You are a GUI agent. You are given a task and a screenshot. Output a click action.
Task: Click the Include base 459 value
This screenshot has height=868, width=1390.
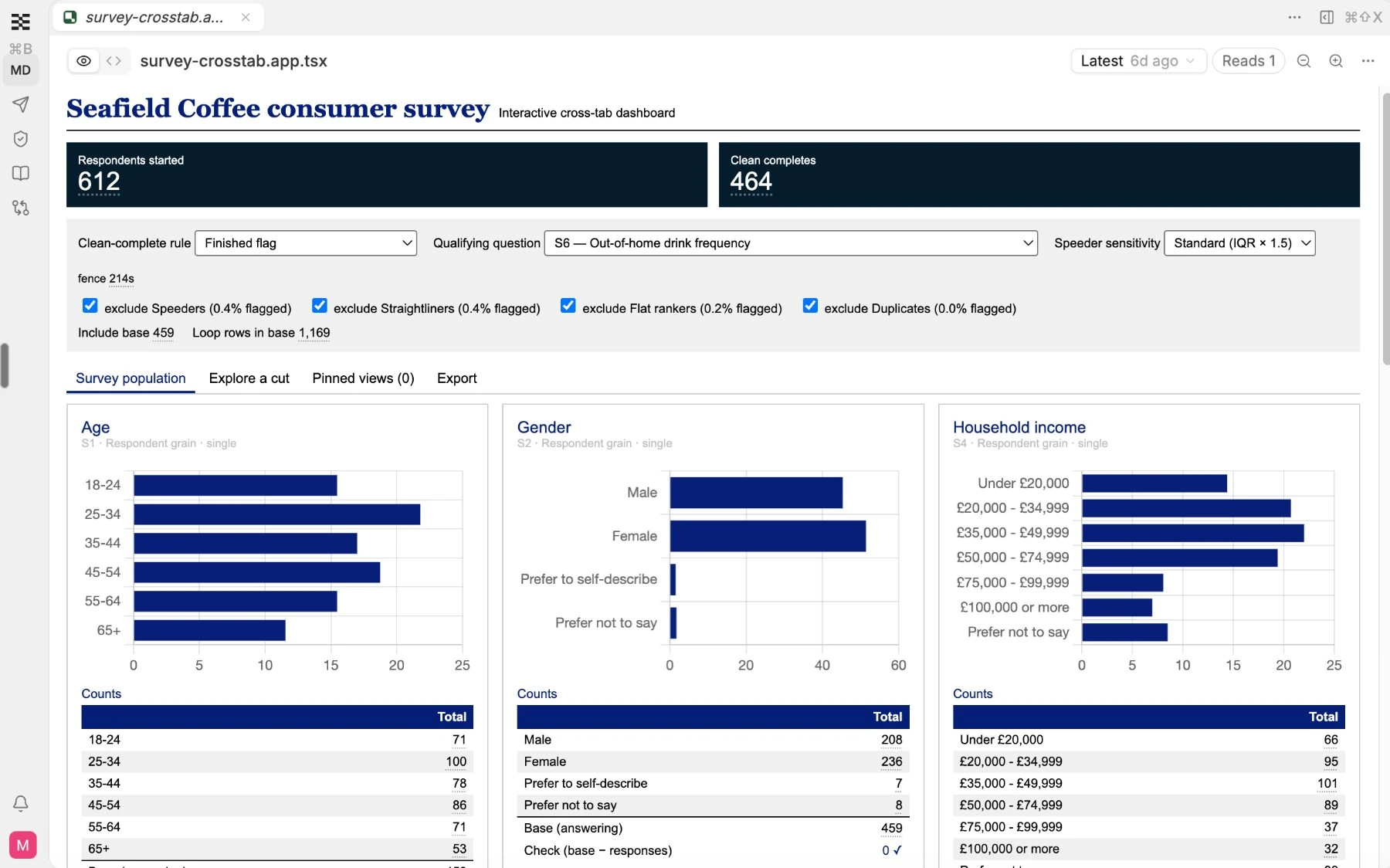(163, 333)
